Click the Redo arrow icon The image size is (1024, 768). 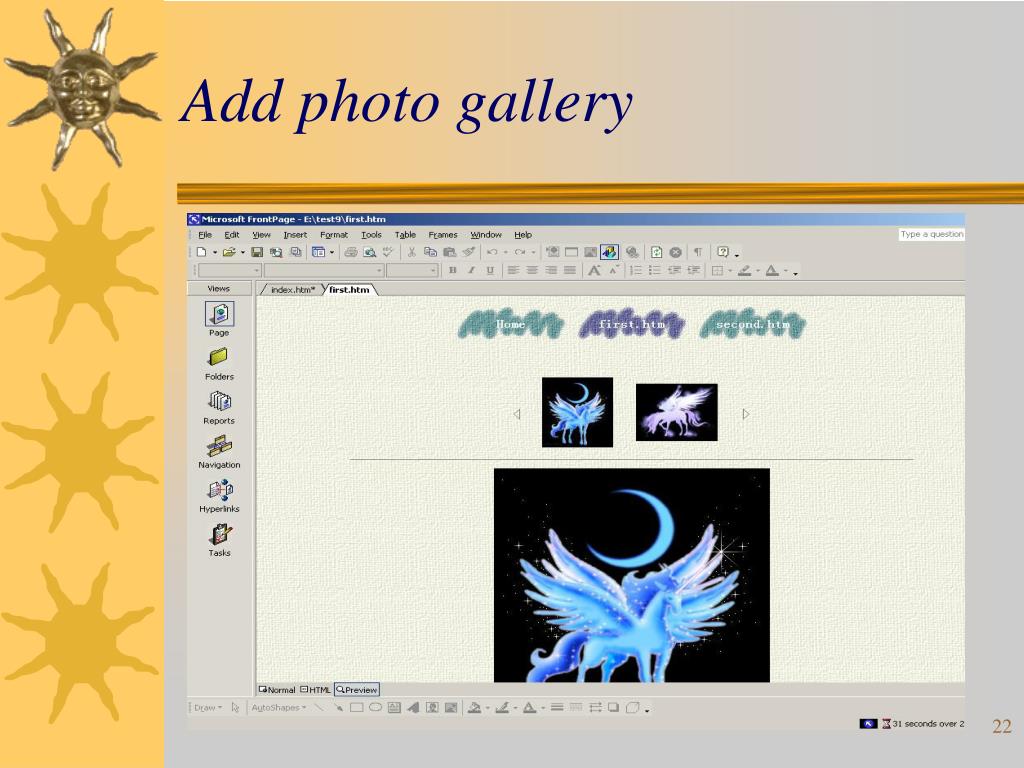(x=519, y=252)
